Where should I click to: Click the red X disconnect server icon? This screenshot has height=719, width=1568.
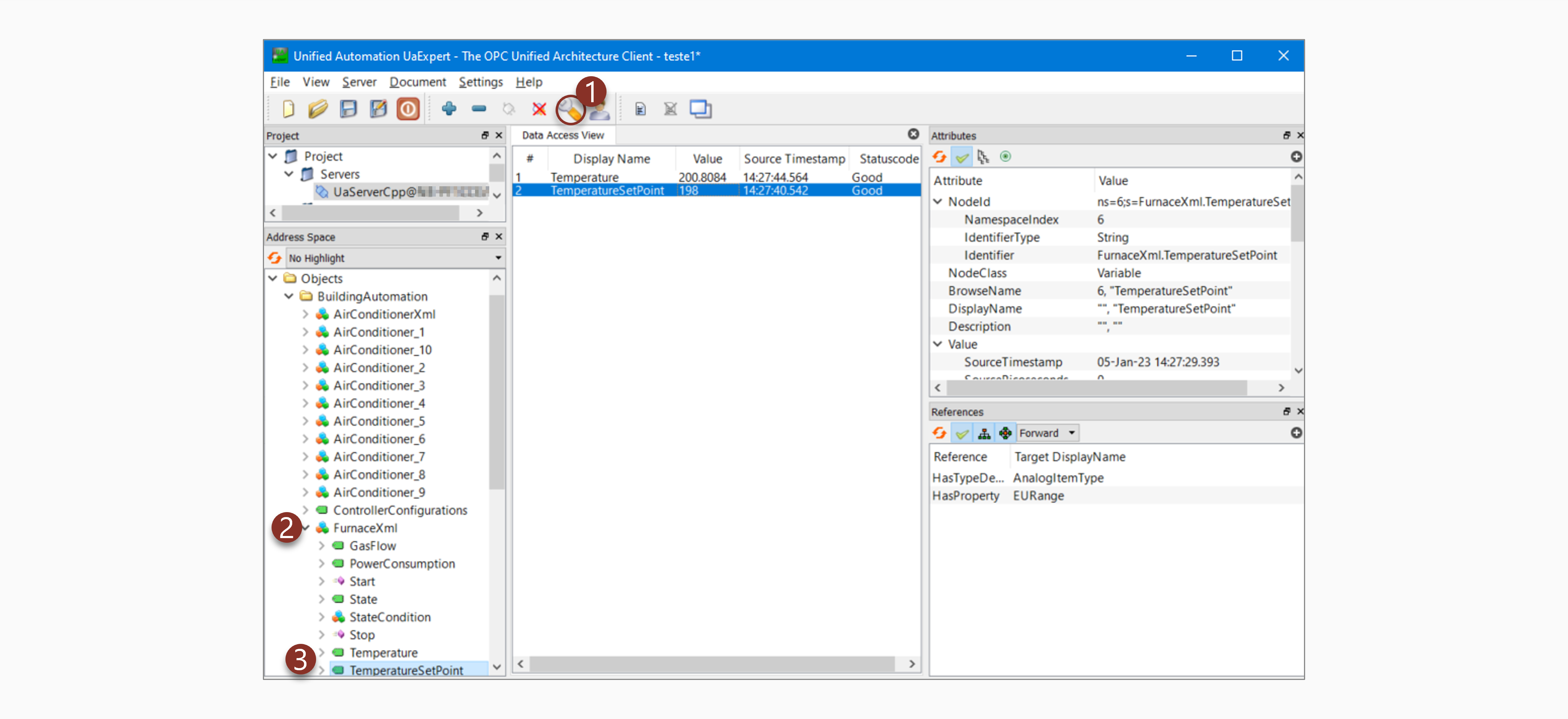point(539,109)
